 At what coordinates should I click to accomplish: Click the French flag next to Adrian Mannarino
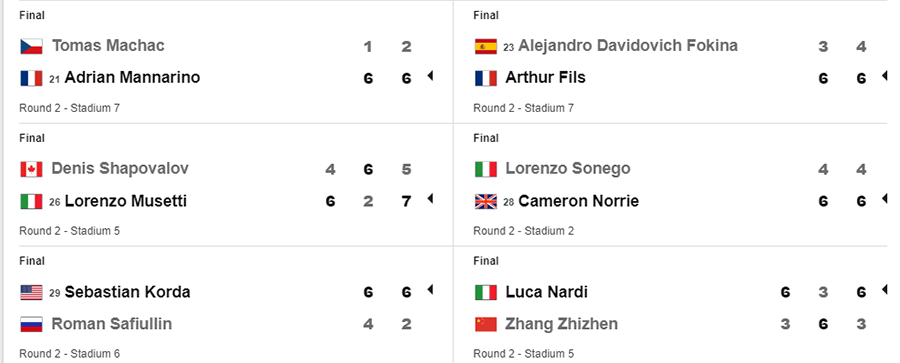click(32, 79)
